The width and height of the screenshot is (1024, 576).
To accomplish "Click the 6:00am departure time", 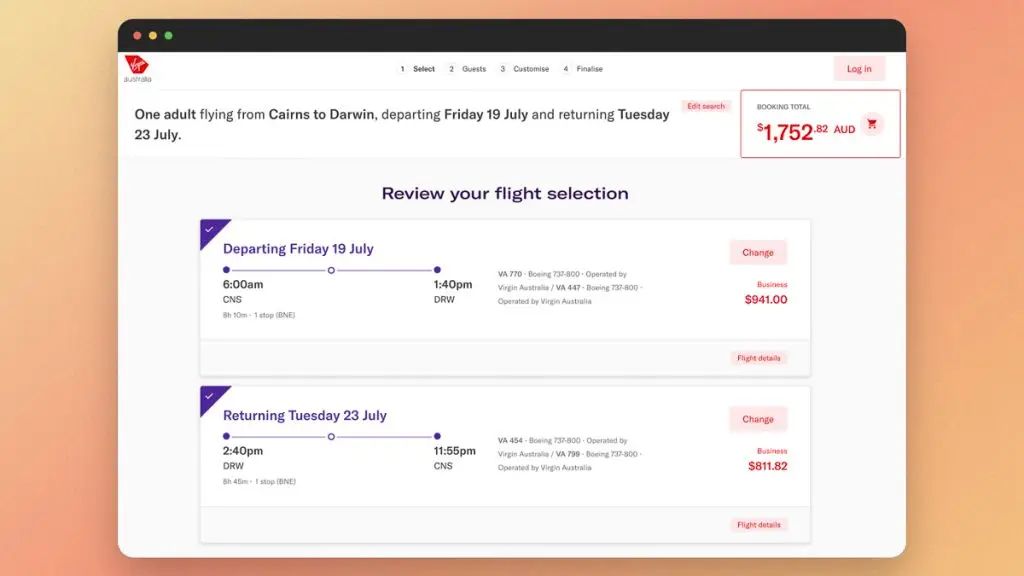I will click(x=243, y=284).
